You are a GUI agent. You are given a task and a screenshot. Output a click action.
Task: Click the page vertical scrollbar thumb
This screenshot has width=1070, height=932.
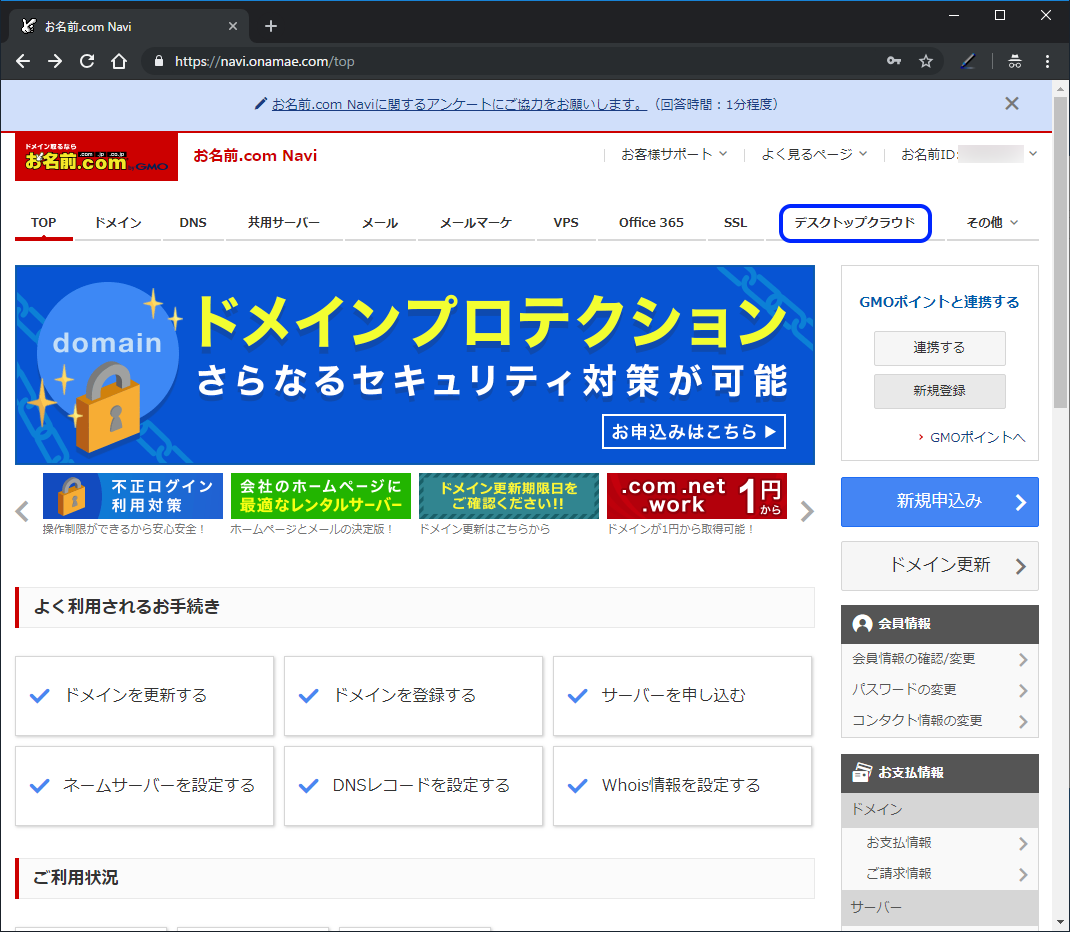(x=1060, y=252)
